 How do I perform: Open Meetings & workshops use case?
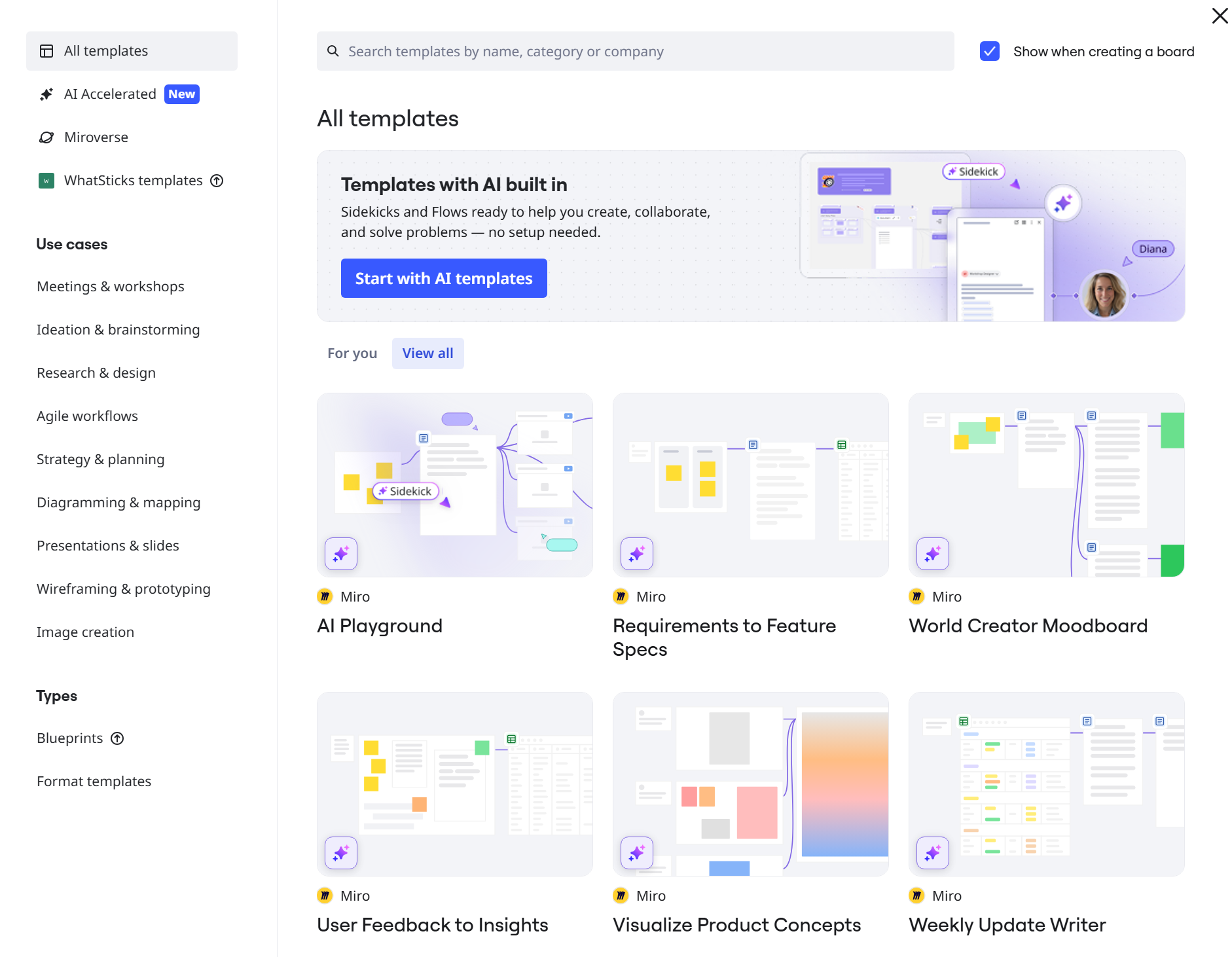111,287
